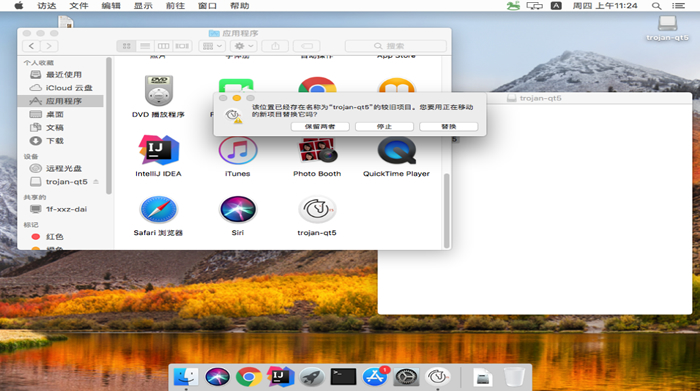This screenshot has width=700, height=391.
Task: Select QuickTime Player app icon
Action: [396, 151]
